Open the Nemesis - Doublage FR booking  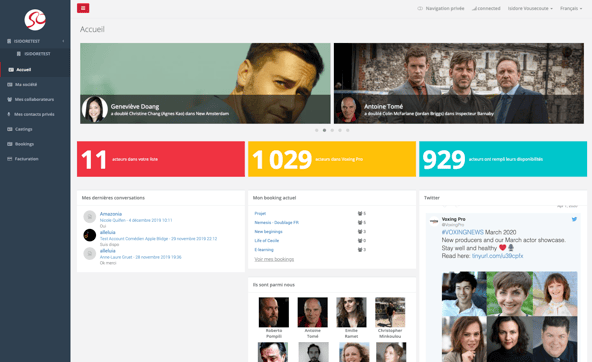277,223
